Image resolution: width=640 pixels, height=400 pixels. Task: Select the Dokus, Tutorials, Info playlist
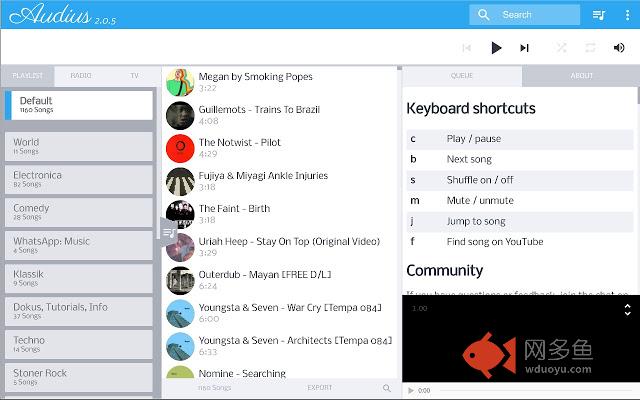79,311
